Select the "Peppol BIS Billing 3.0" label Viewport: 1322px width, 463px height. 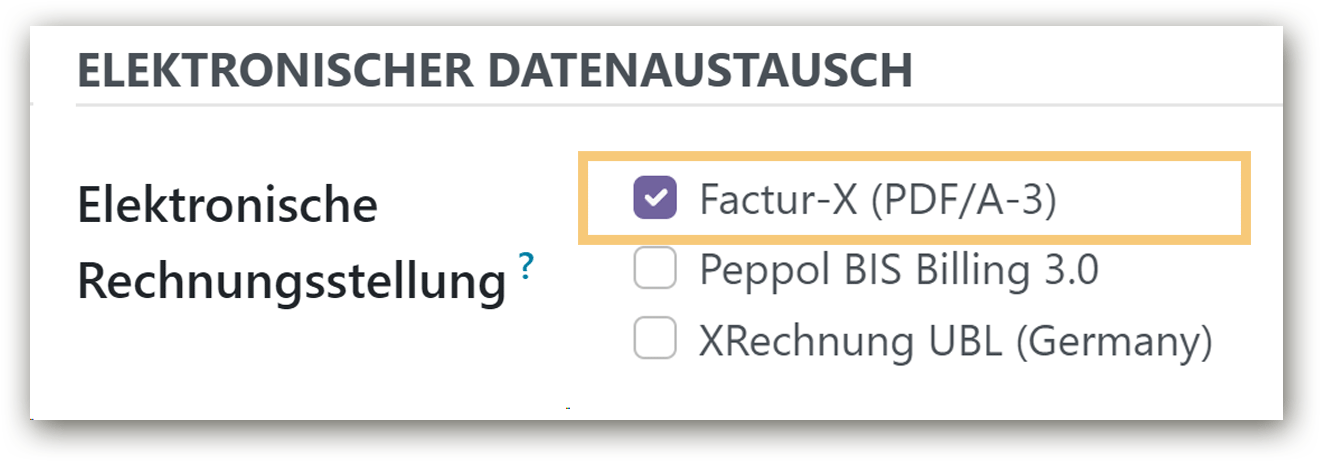[x=898, y=270]
